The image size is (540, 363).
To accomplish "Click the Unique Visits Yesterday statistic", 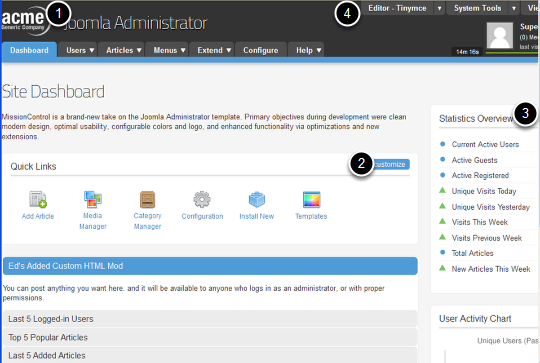I will click(x=491, y=207).
